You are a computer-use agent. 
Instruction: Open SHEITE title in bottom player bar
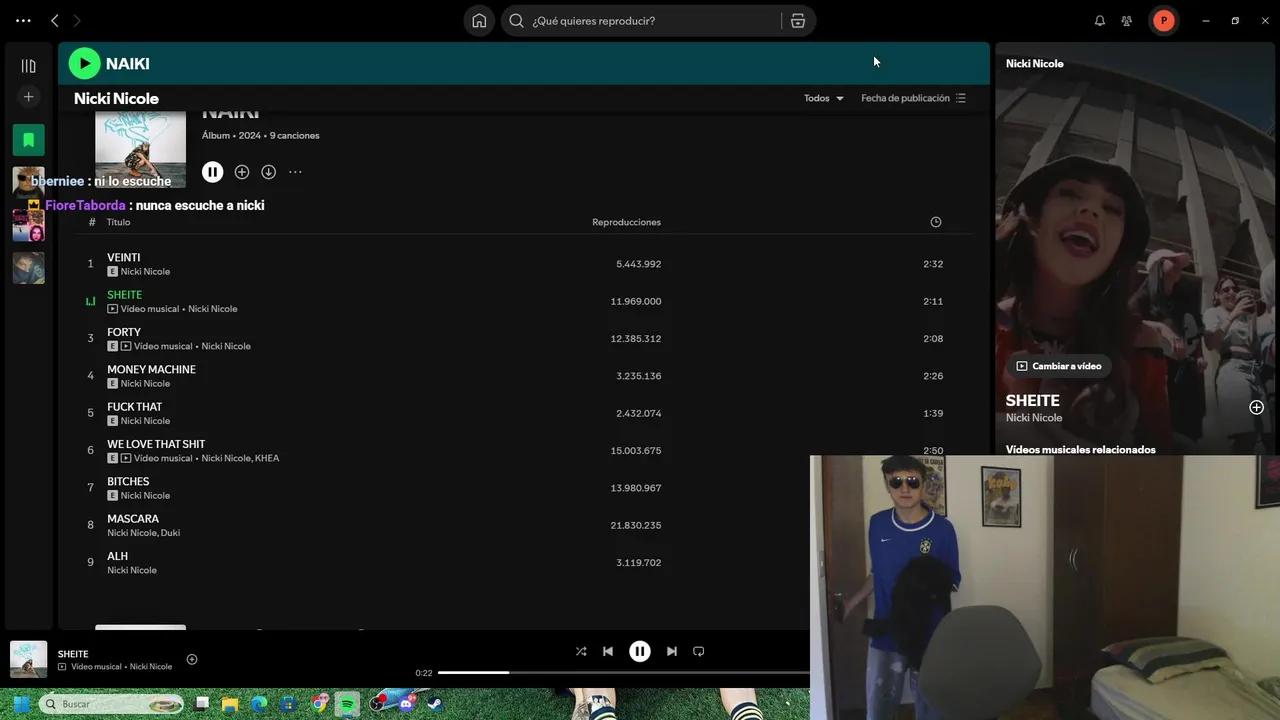[73, 654]
